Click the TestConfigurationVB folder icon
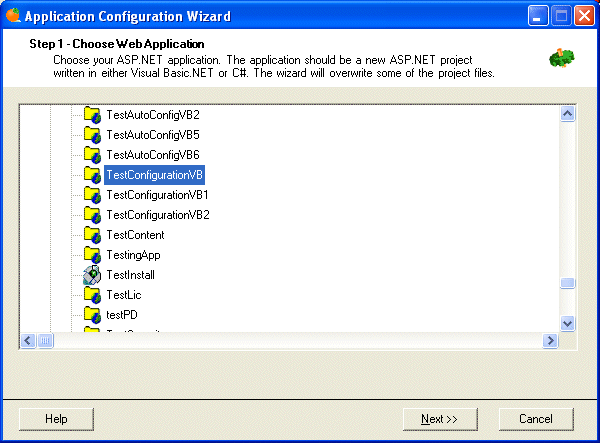 pyautogui.click(x=92, y=175)
